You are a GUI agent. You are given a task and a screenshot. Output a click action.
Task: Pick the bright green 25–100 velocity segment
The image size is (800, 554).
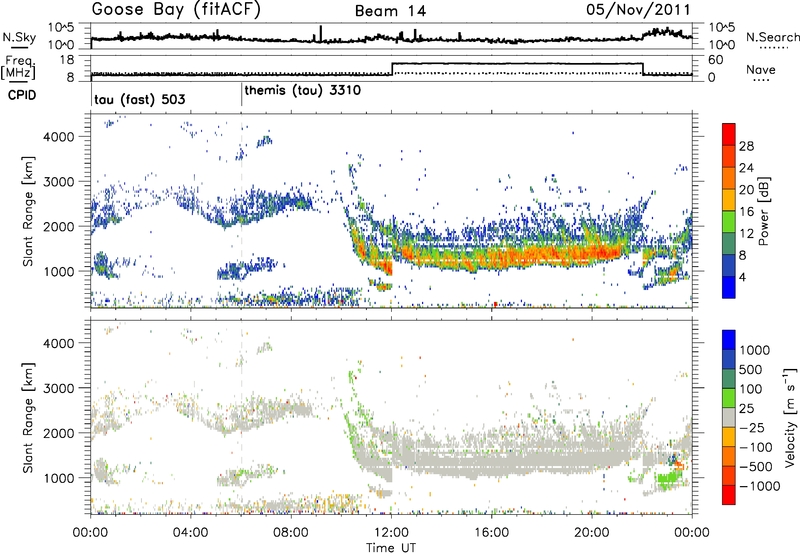pyautogui.click(x=729, y=398)
